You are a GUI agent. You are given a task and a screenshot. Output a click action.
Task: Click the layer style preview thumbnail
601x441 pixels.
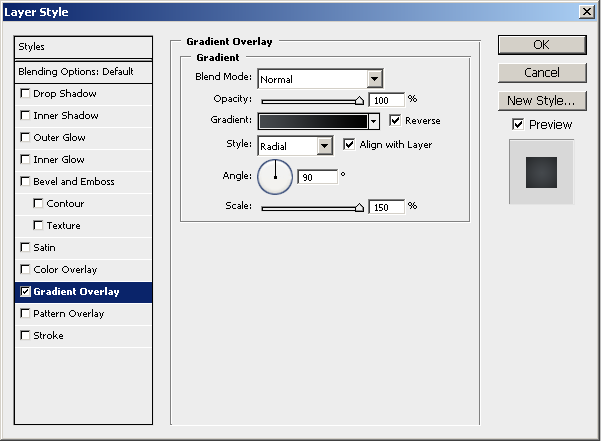[x=541, y=171]
